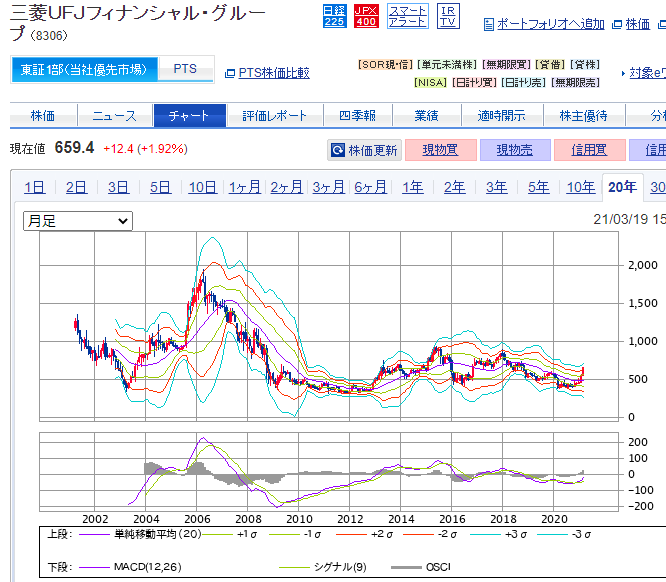Click the purple 単純移動平均(20) legend line
This screenshot has width=666, height=582.
[x=95, y=535]
